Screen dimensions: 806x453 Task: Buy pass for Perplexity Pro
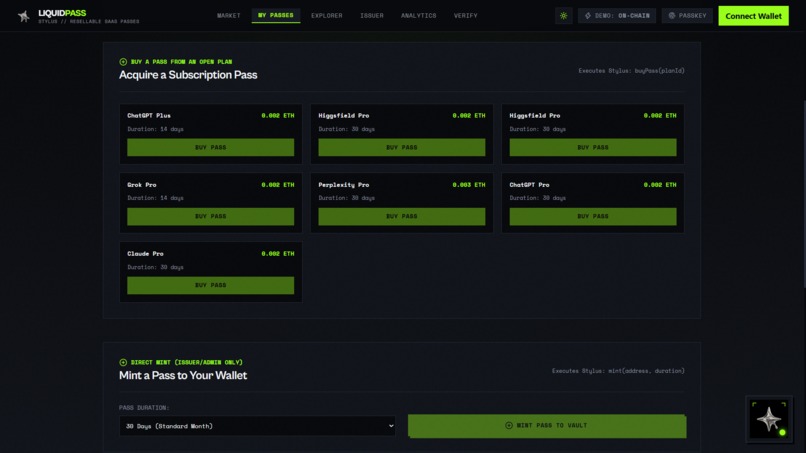point(401,216)
